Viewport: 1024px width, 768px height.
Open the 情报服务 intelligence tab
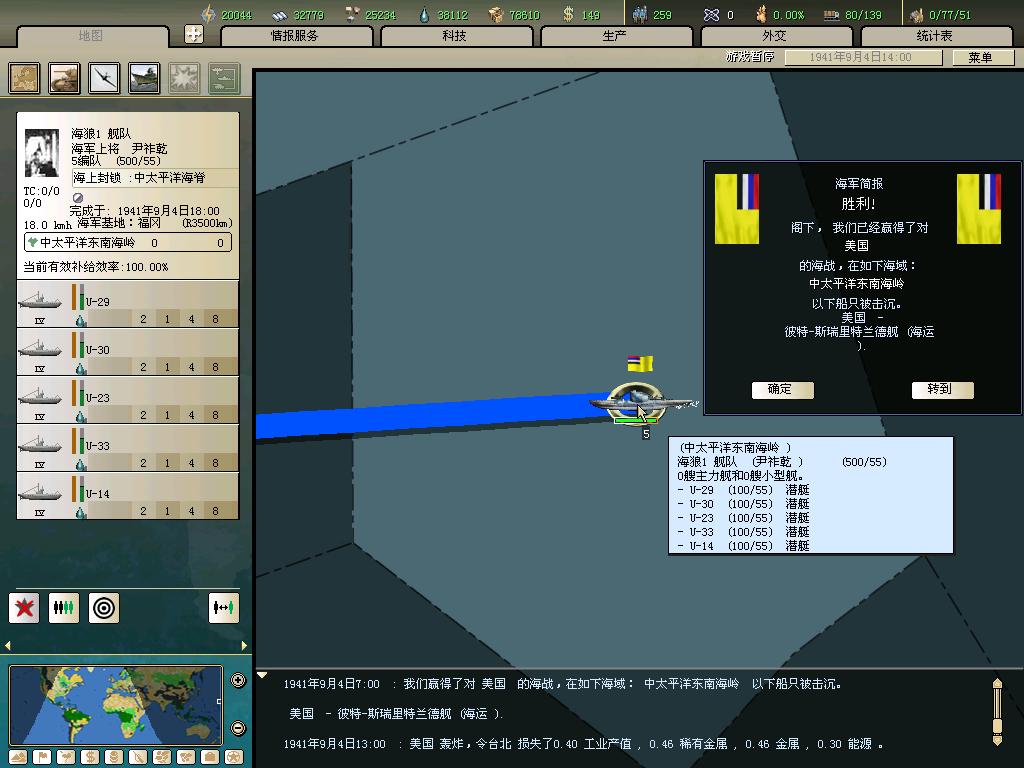296,36
